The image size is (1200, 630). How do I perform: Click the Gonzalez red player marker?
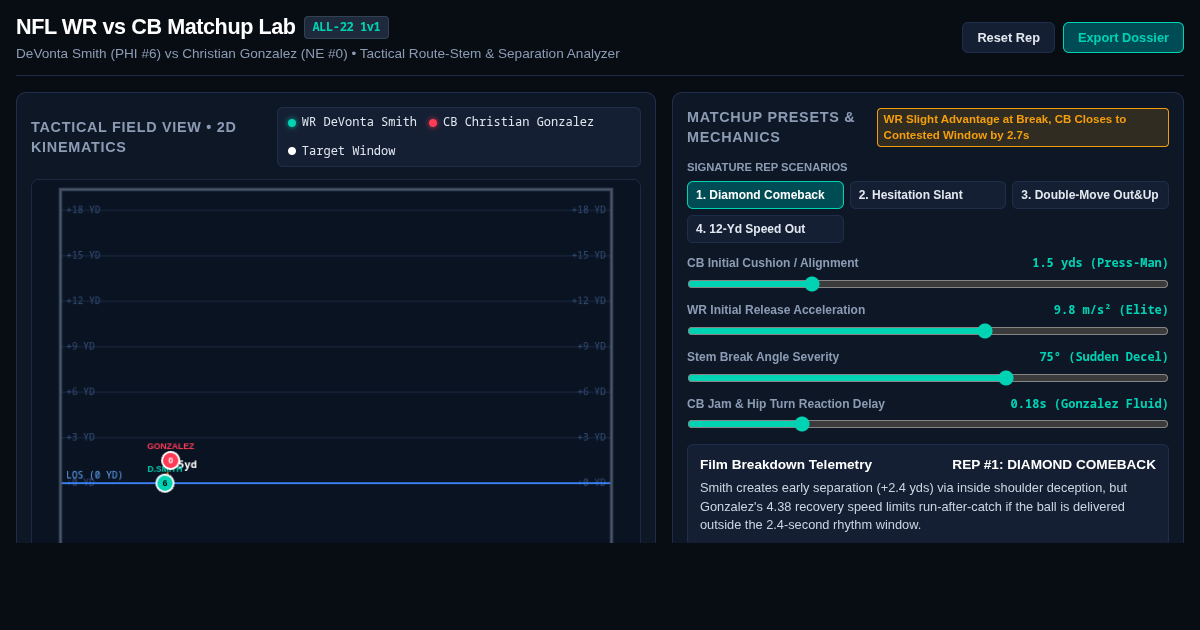(170, 460)
